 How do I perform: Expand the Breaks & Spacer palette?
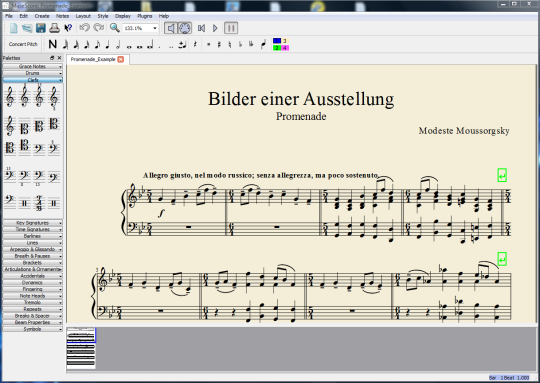click(x=33, y=316)
